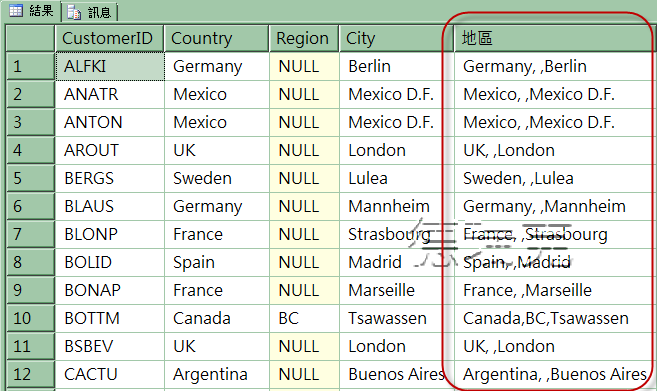Select row header number 6
The height and width of the screenshot is (391, 657).
(x=30, y=206)
